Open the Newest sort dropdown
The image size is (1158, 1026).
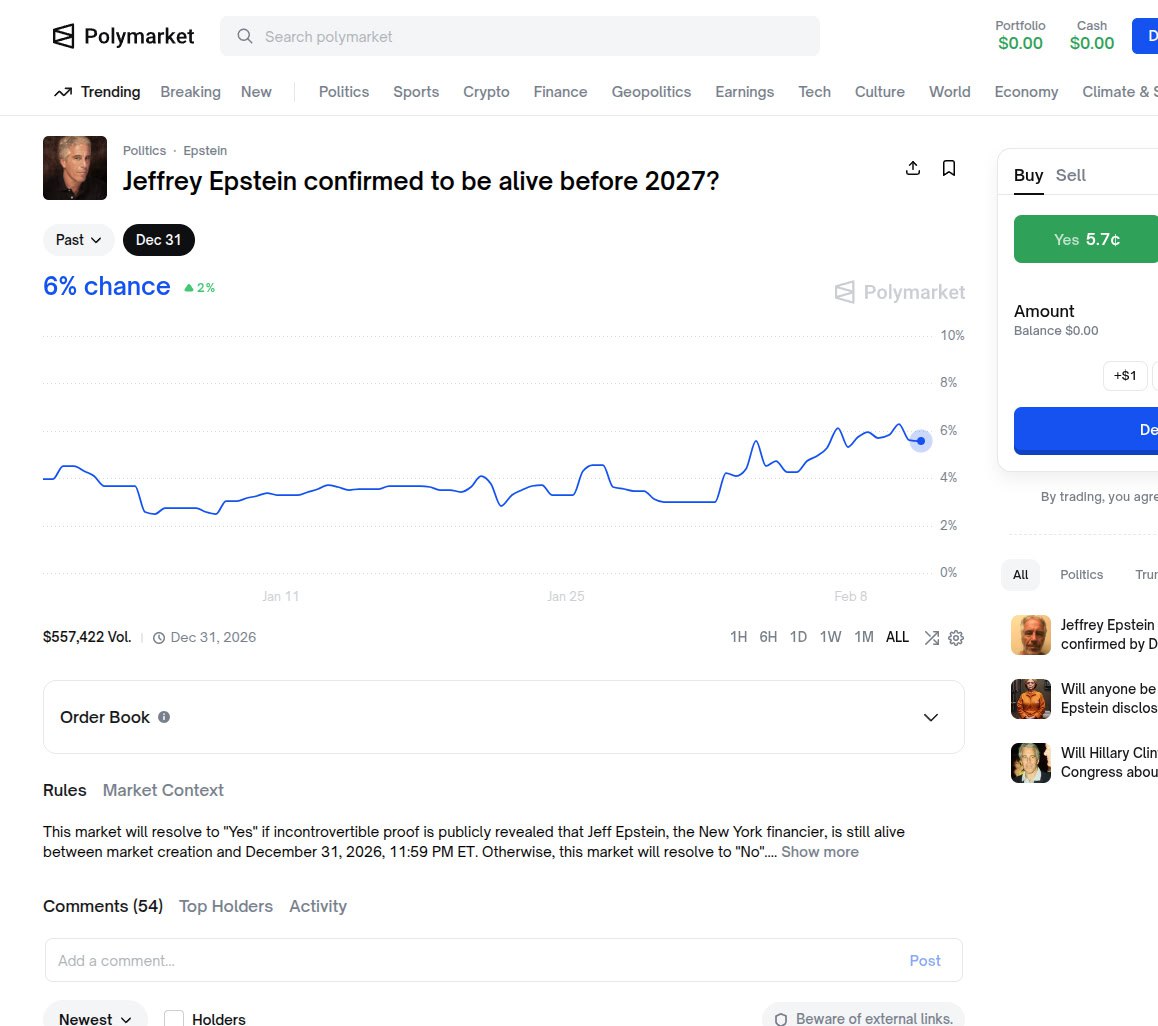[x=95, y=1019]
